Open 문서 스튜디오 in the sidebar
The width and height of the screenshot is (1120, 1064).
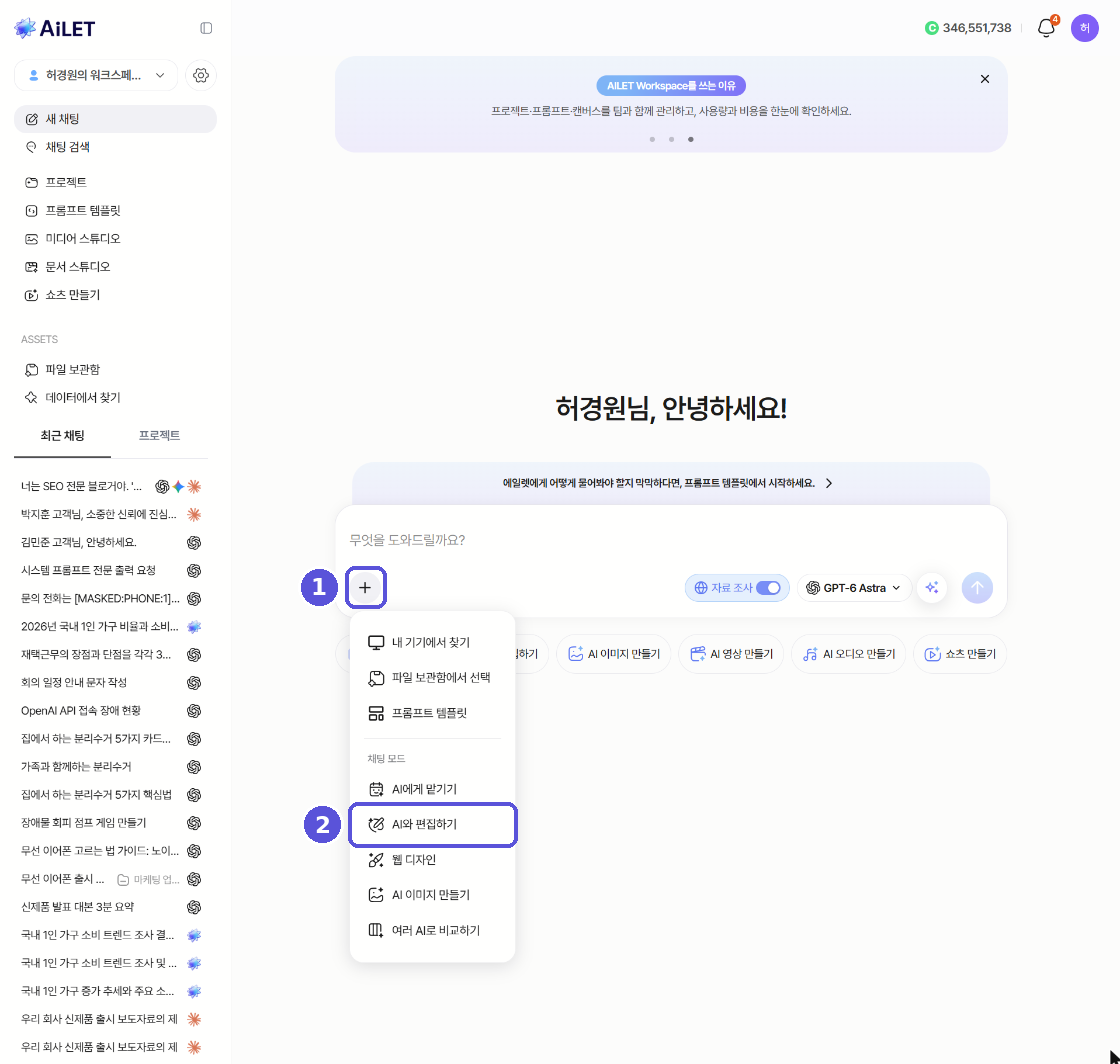tap(115, 266)
